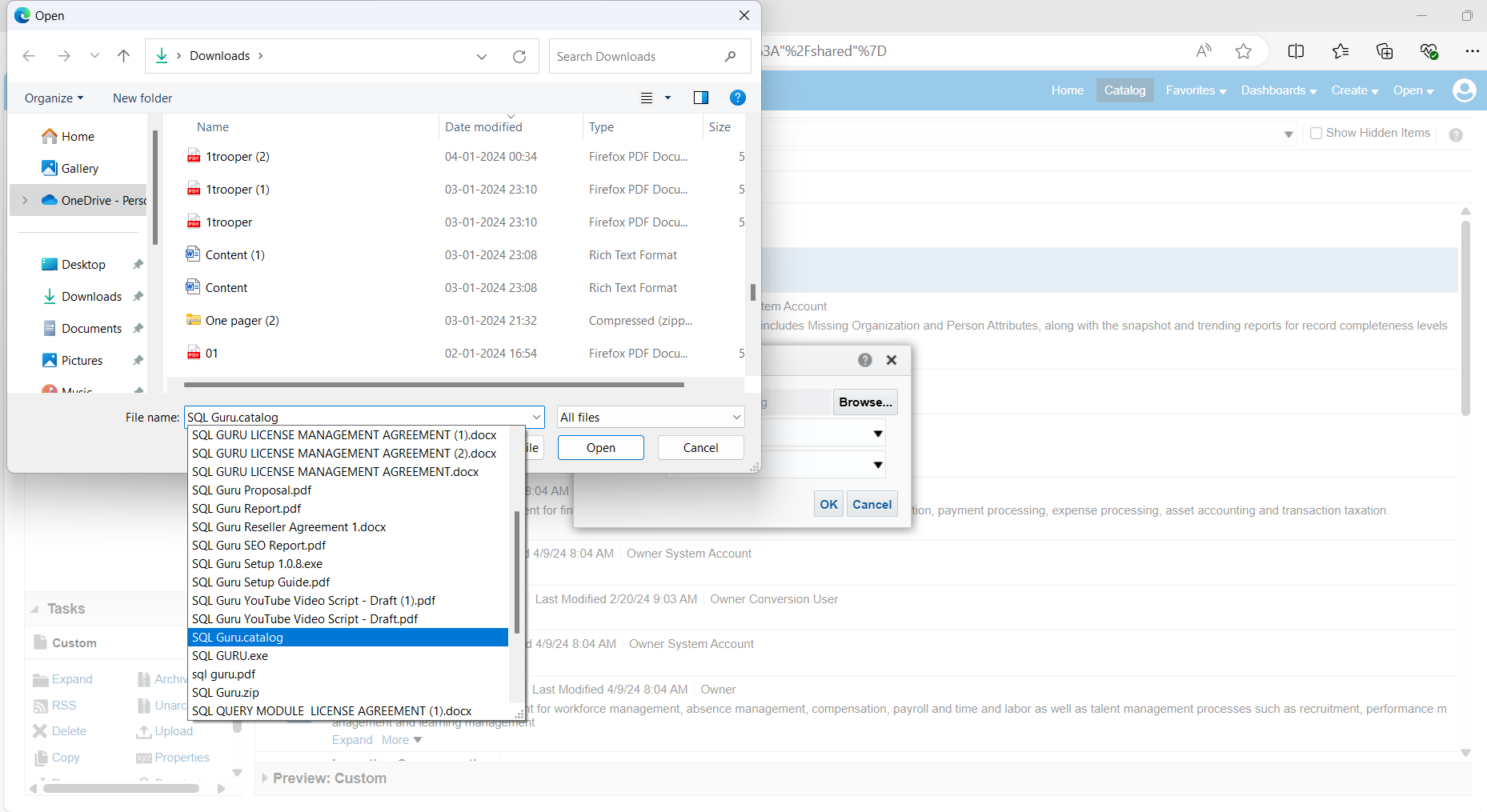This screenshot has width=1487, height=812.
Task: Open the Favorites menu
Action: click(1196, 90)
